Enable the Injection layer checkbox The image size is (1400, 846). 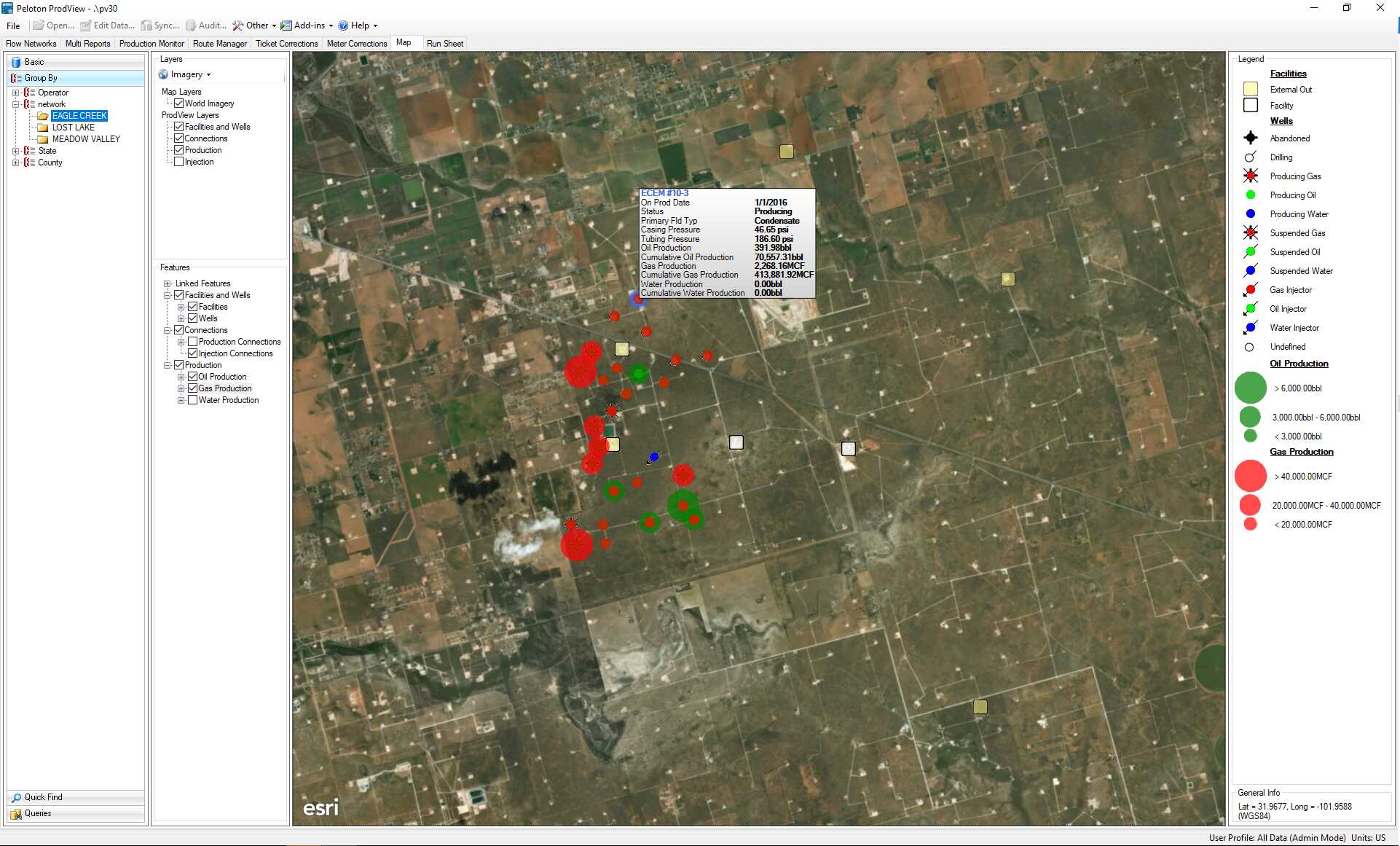pyautogui.click(x=178, y=162)
